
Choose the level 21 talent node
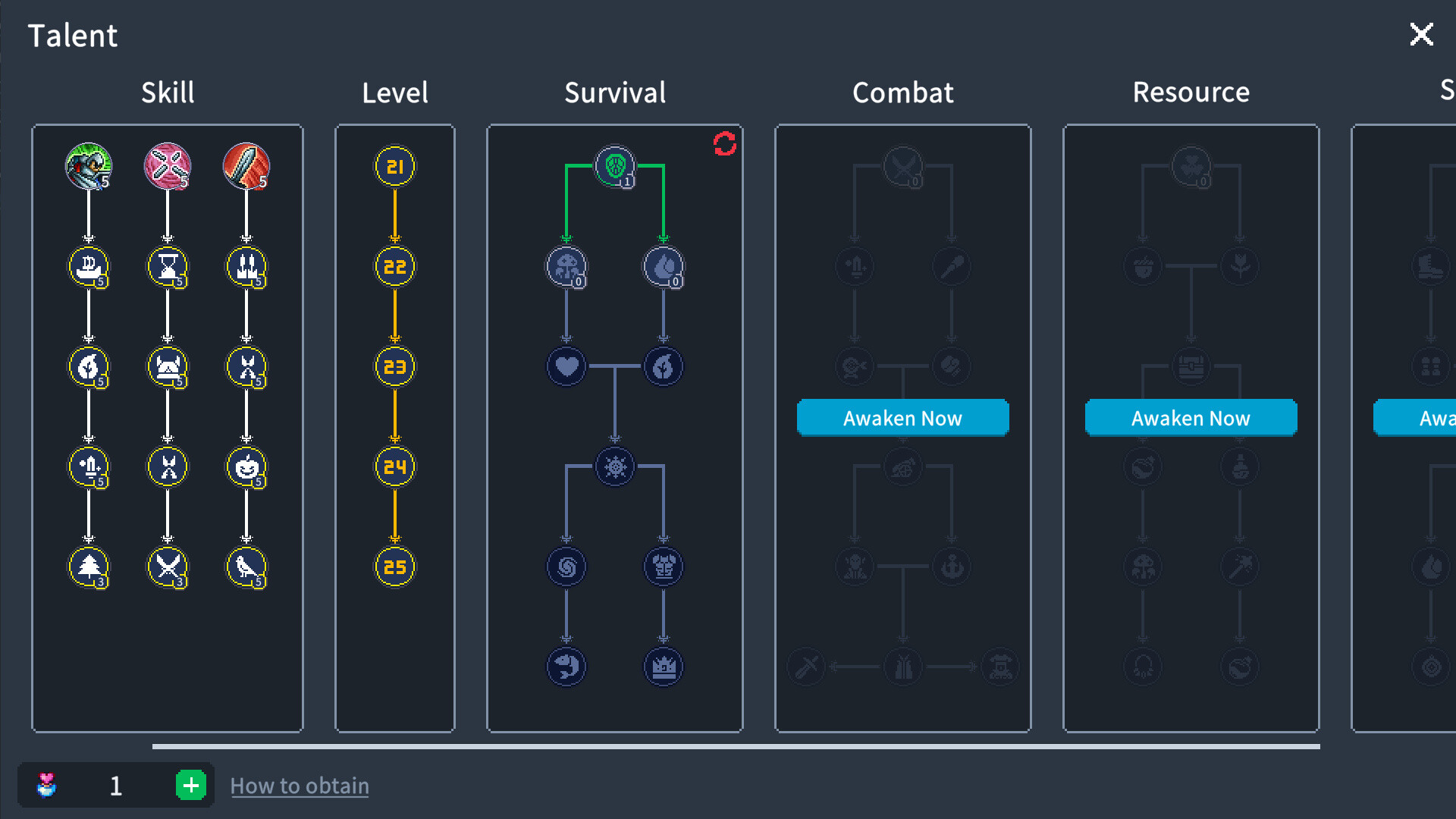395,167
